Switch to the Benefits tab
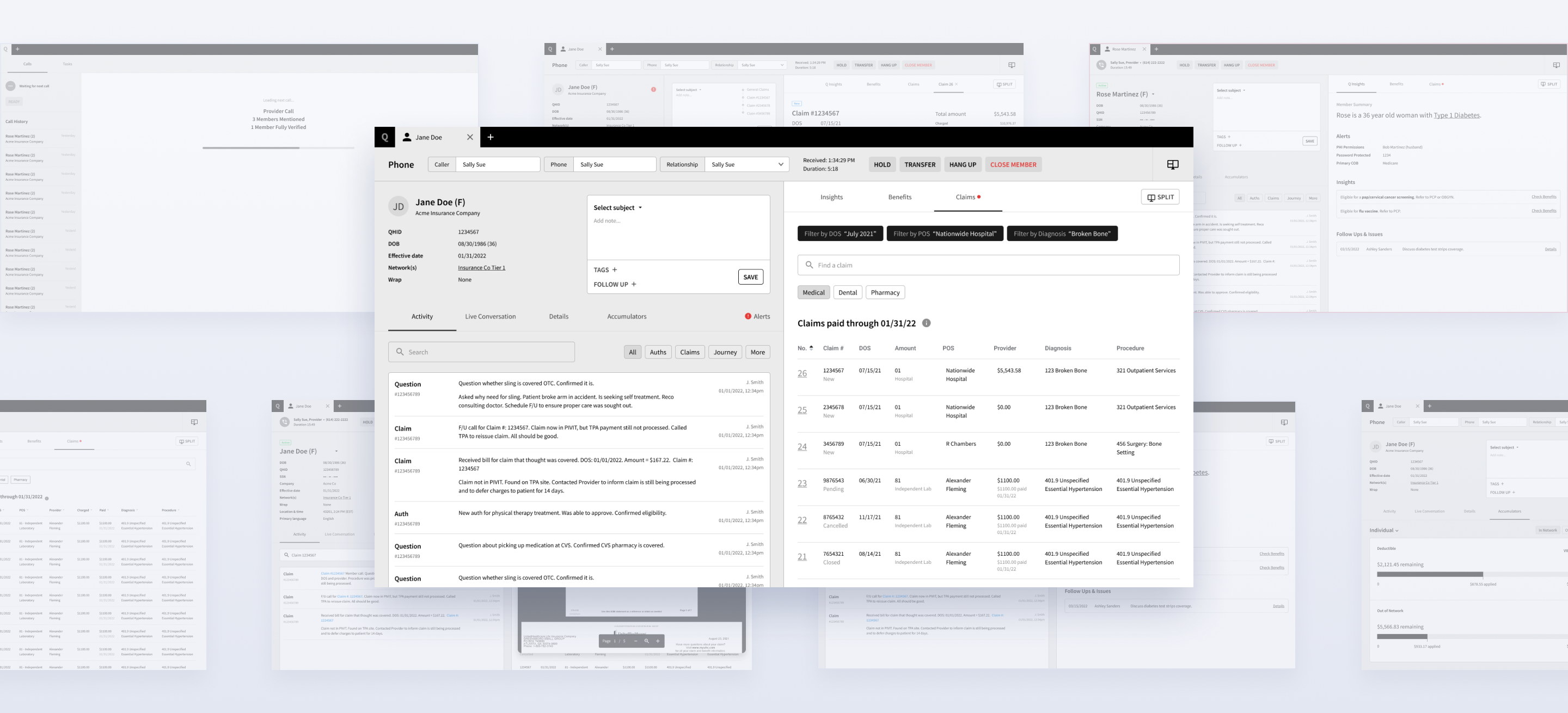Viewport: 1568px width, 713px height. tap(899, 197)
